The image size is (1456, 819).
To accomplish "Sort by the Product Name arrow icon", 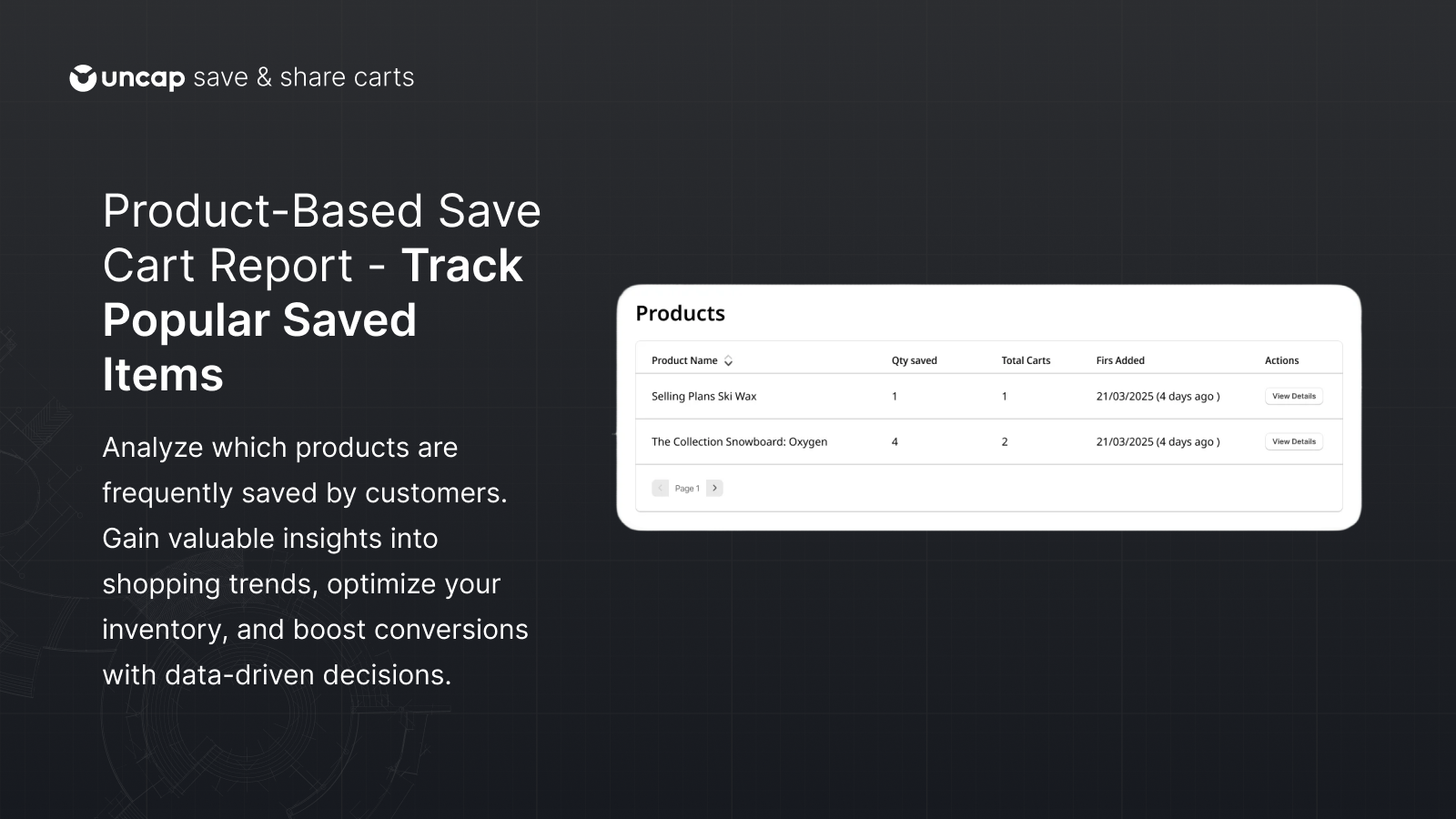I will coord(728,361).
